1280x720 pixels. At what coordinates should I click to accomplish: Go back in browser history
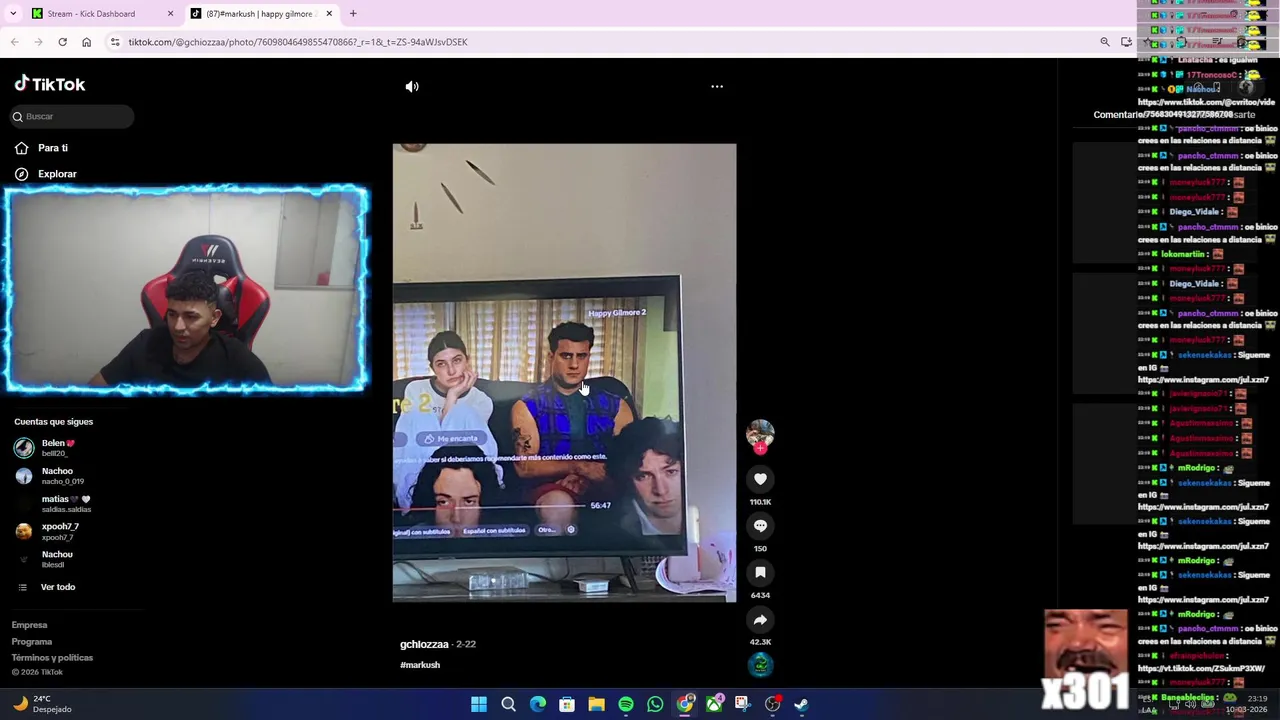pyautogui.click(x=14, y=42)
